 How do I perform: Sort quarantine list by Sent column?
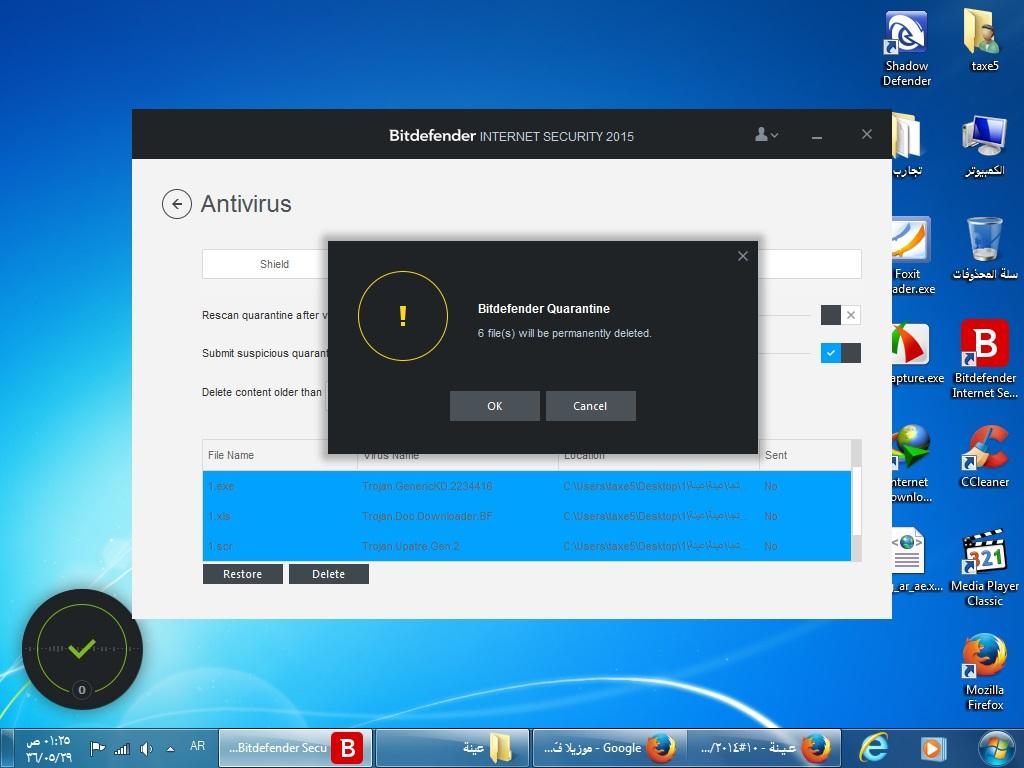tap(776, 455)
